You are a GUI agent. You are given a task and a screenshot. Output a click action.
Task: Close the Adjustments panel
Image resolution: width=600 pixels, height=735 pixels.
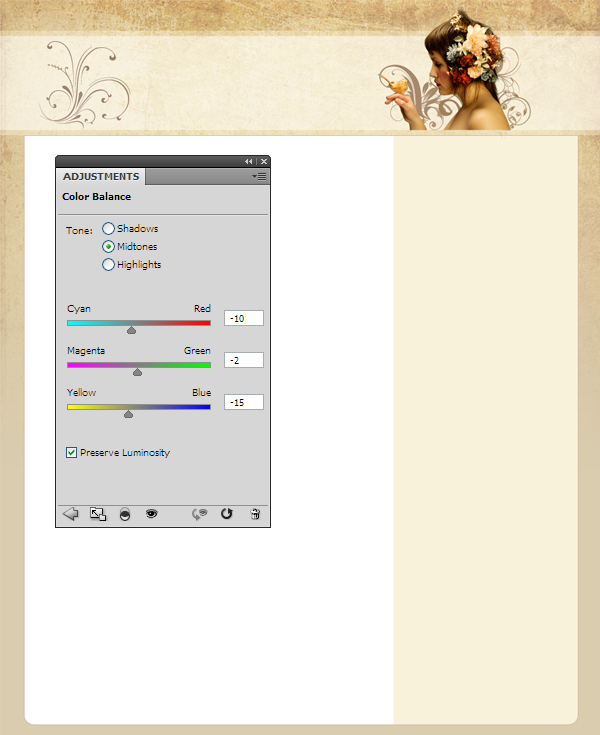tap(264, 161)
